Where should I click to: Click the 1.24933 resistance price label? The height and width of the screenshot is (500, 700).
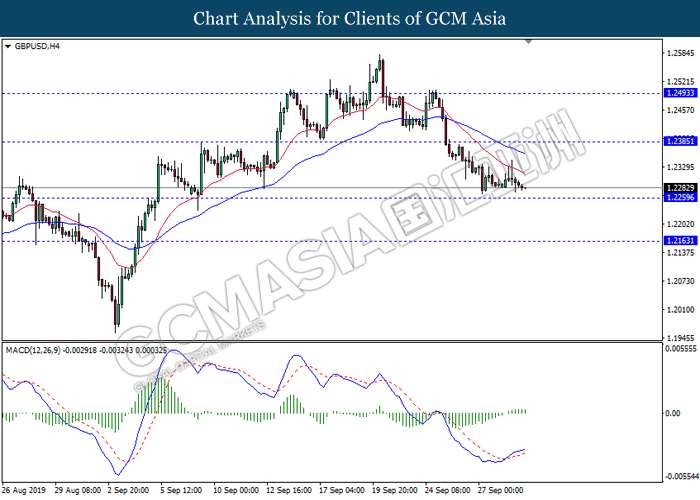[x=680, y=93]
